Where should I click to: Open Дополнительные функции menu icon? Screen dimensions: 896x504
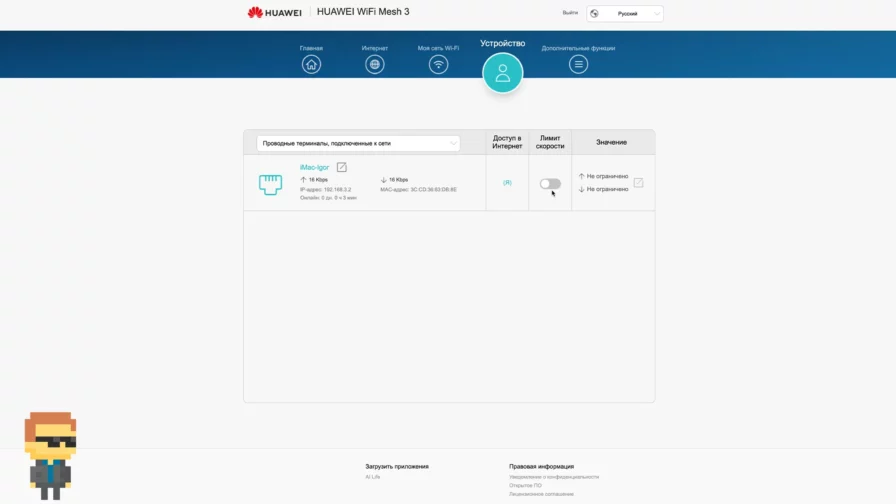(578, 64)
